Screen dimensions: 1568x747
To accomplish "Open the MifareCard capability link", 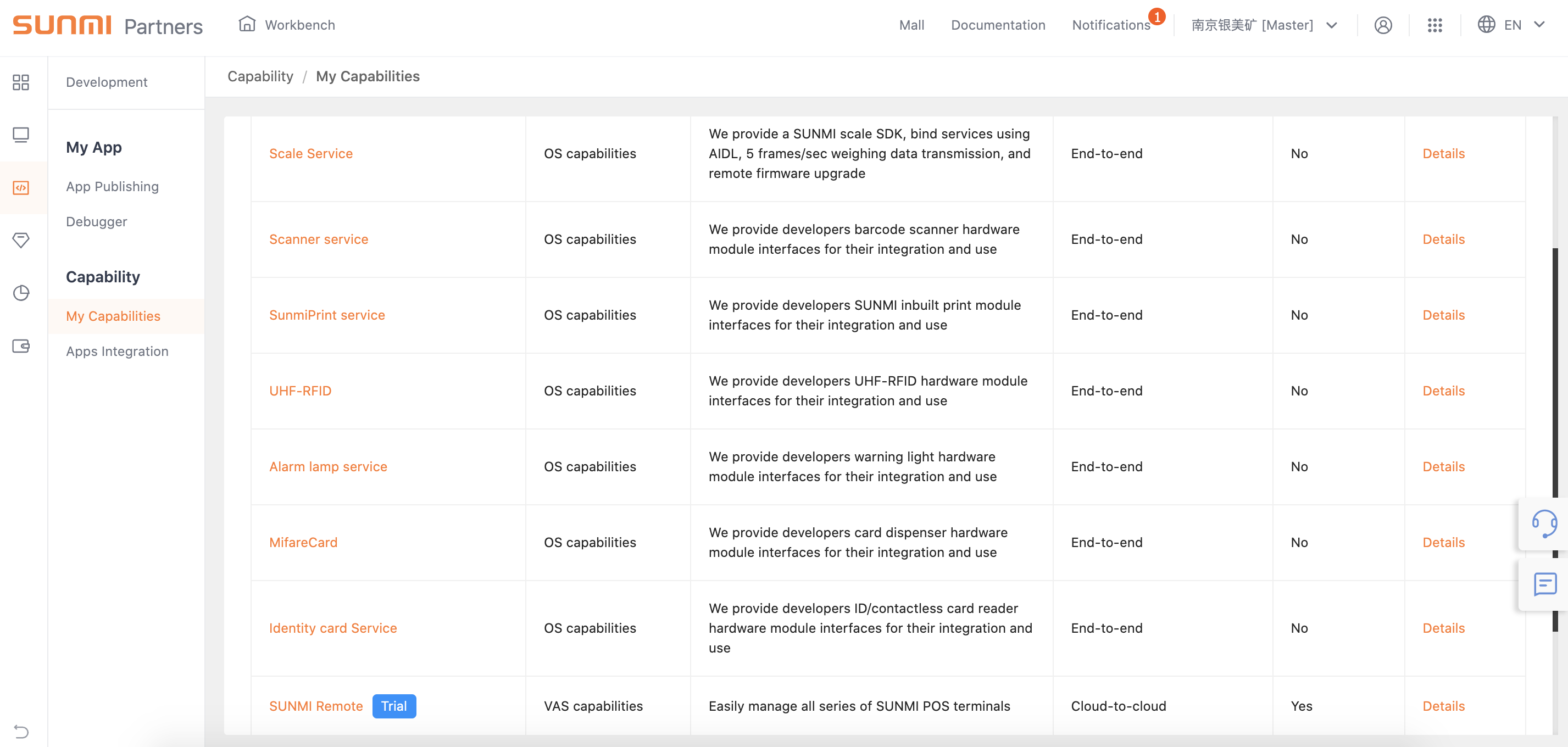I will pos(303,542).
